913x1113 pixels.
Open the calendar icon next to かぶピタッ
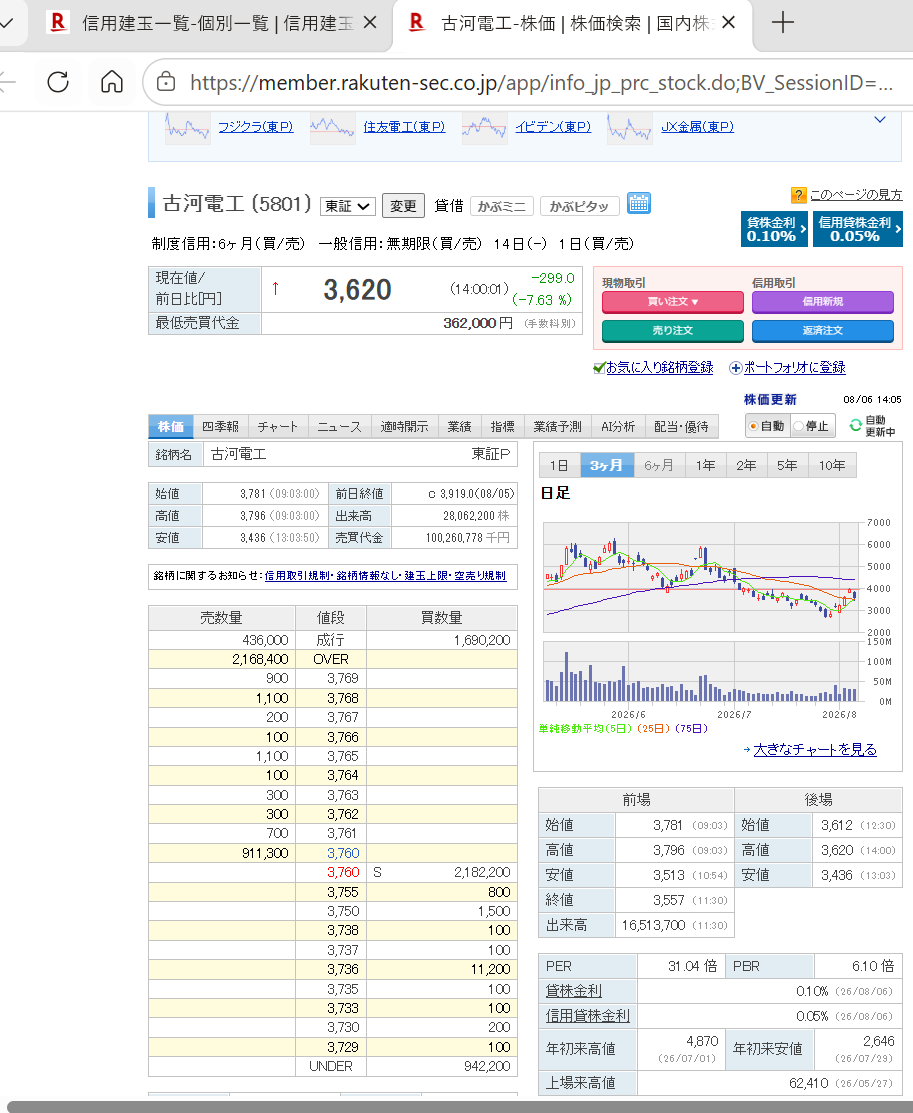click(638, 204)
